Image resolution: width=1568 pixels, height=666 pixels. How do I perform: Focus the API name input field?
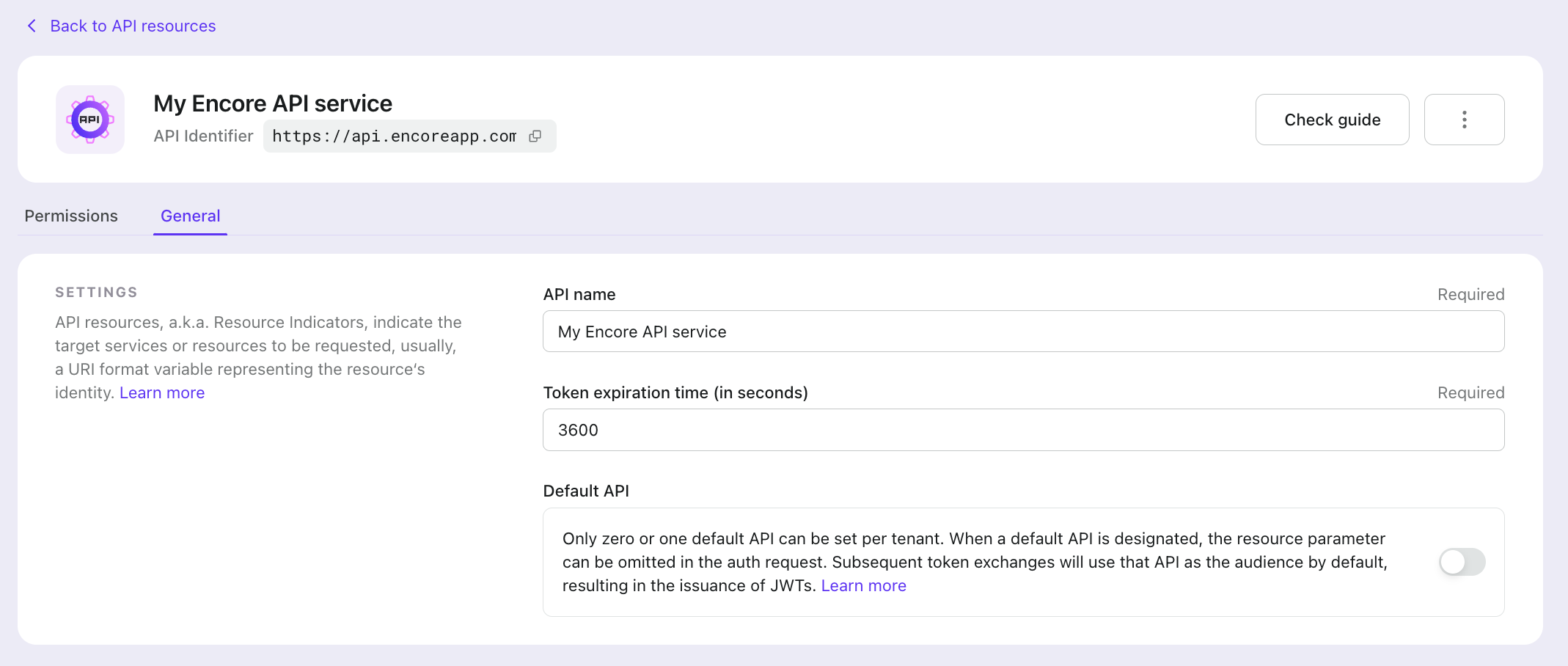pyautogui.click(x=1023, y=332)
